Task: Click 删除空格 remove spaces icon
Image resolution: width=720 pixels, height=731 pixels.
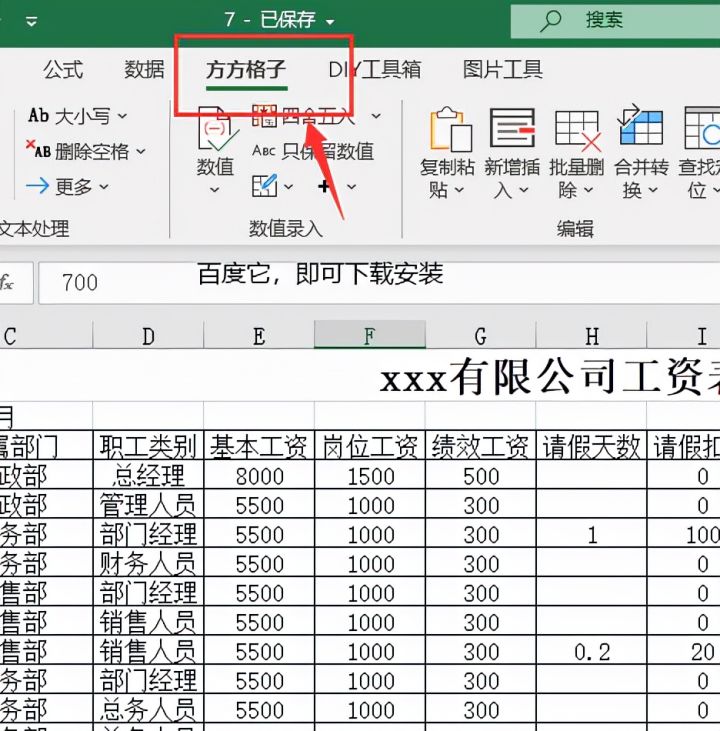Action: (x=38, y=150)
